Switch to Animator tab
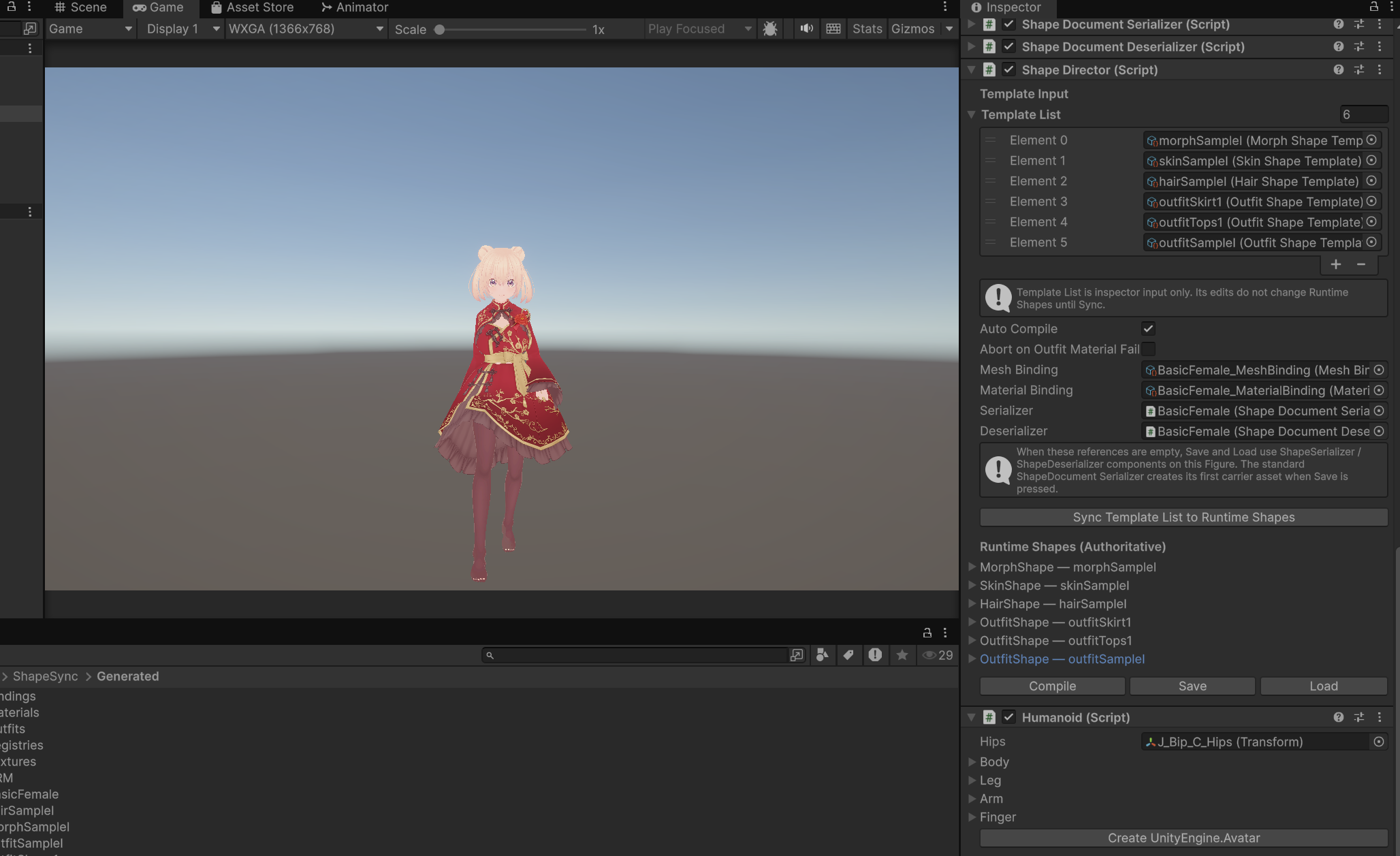The width and height of the screenshot is (1400, 856). pyautogui.click(x=354, y=7)
